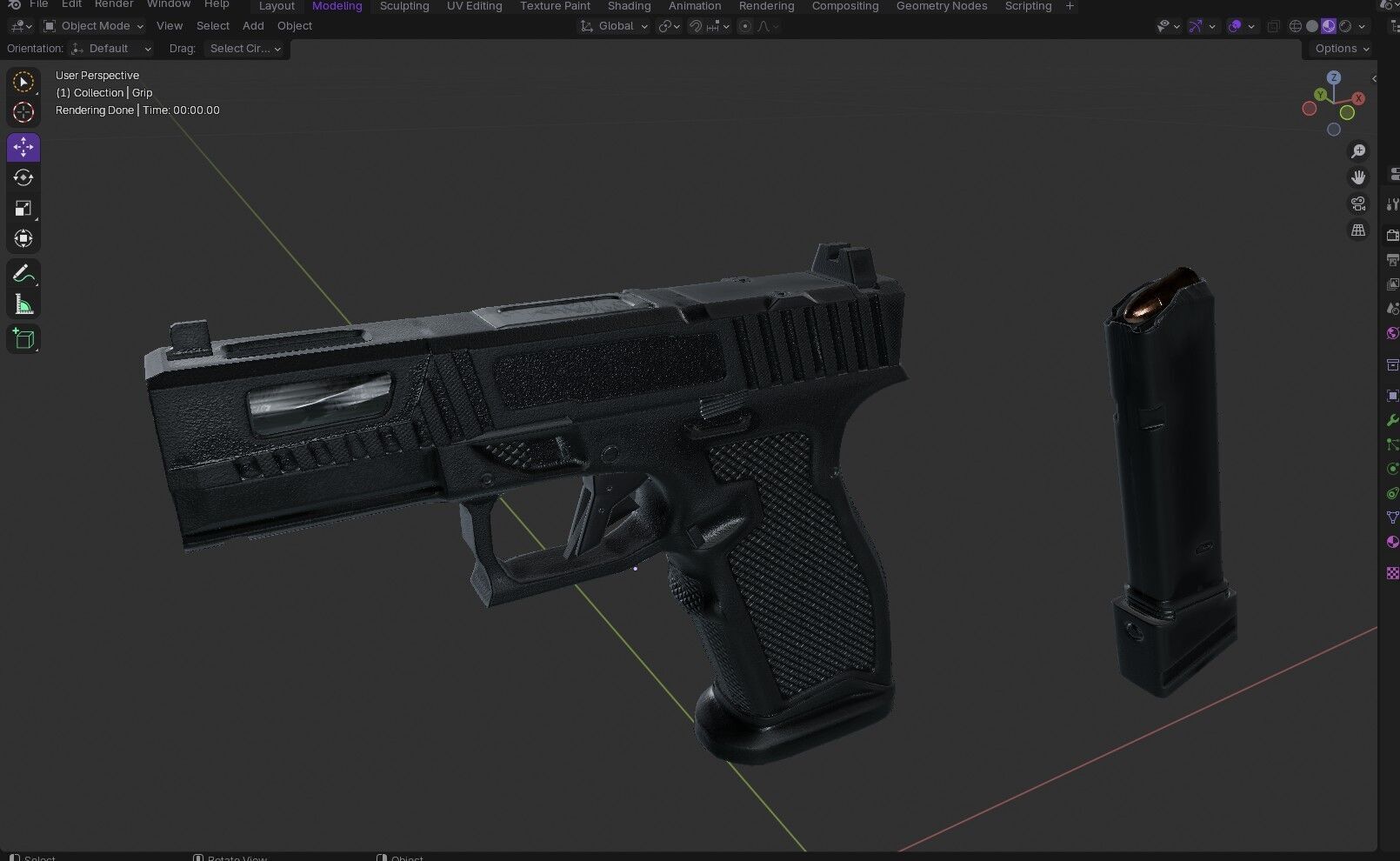
Task: Open the Texture checkerboard properties tab
Action: [1392, 573]
